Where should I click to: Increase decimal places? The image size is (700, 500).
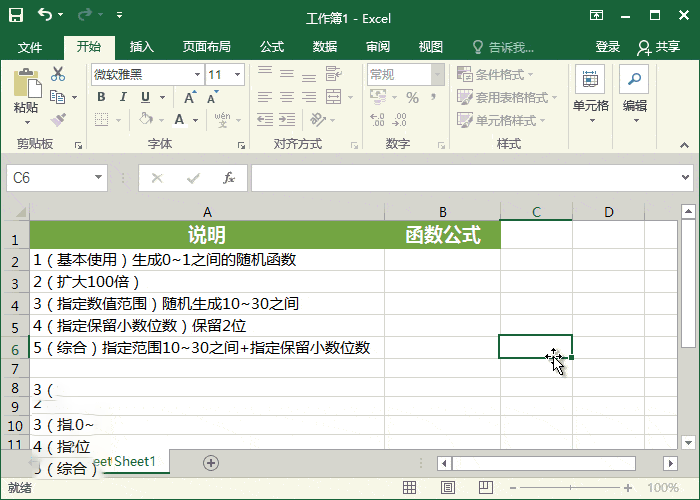[x=378, y=120]
